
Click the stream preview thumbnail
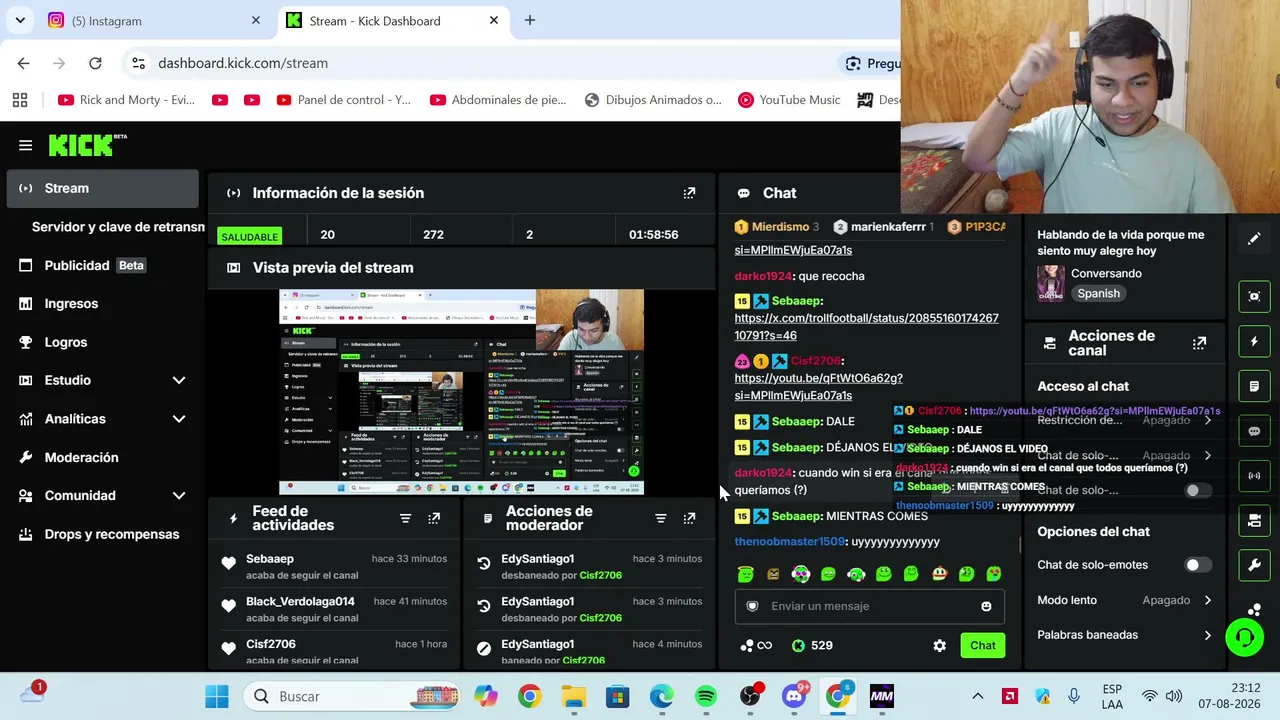pyautogui.click(x=461, y=392)
